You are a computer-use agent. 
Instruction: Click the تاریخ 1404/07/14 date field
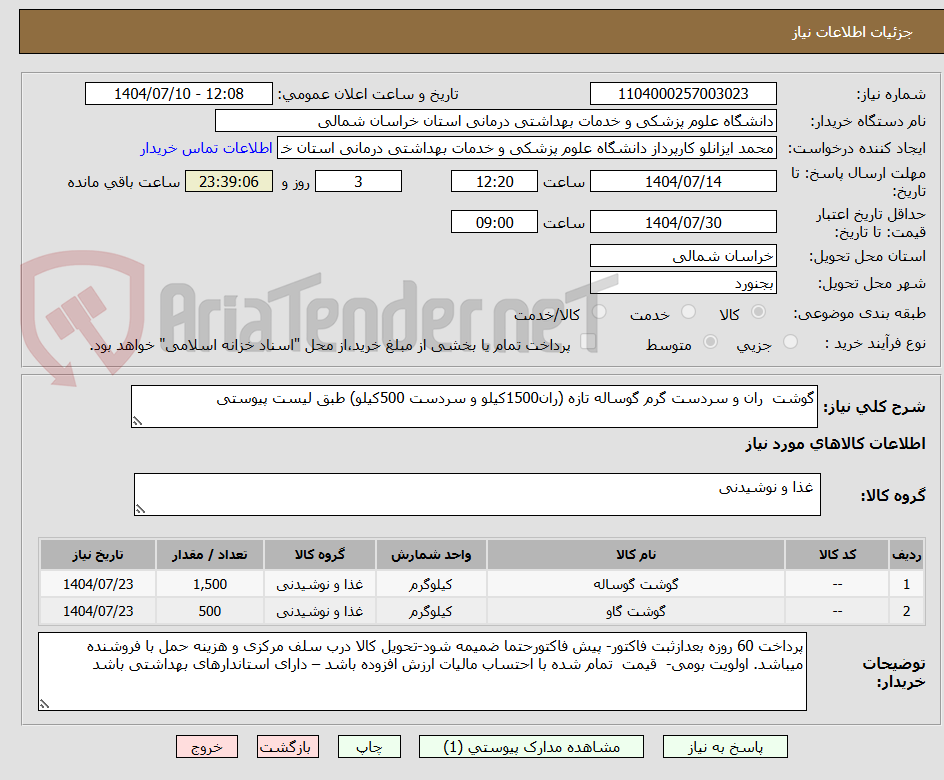pyautogui.click(x=683, y=181)
